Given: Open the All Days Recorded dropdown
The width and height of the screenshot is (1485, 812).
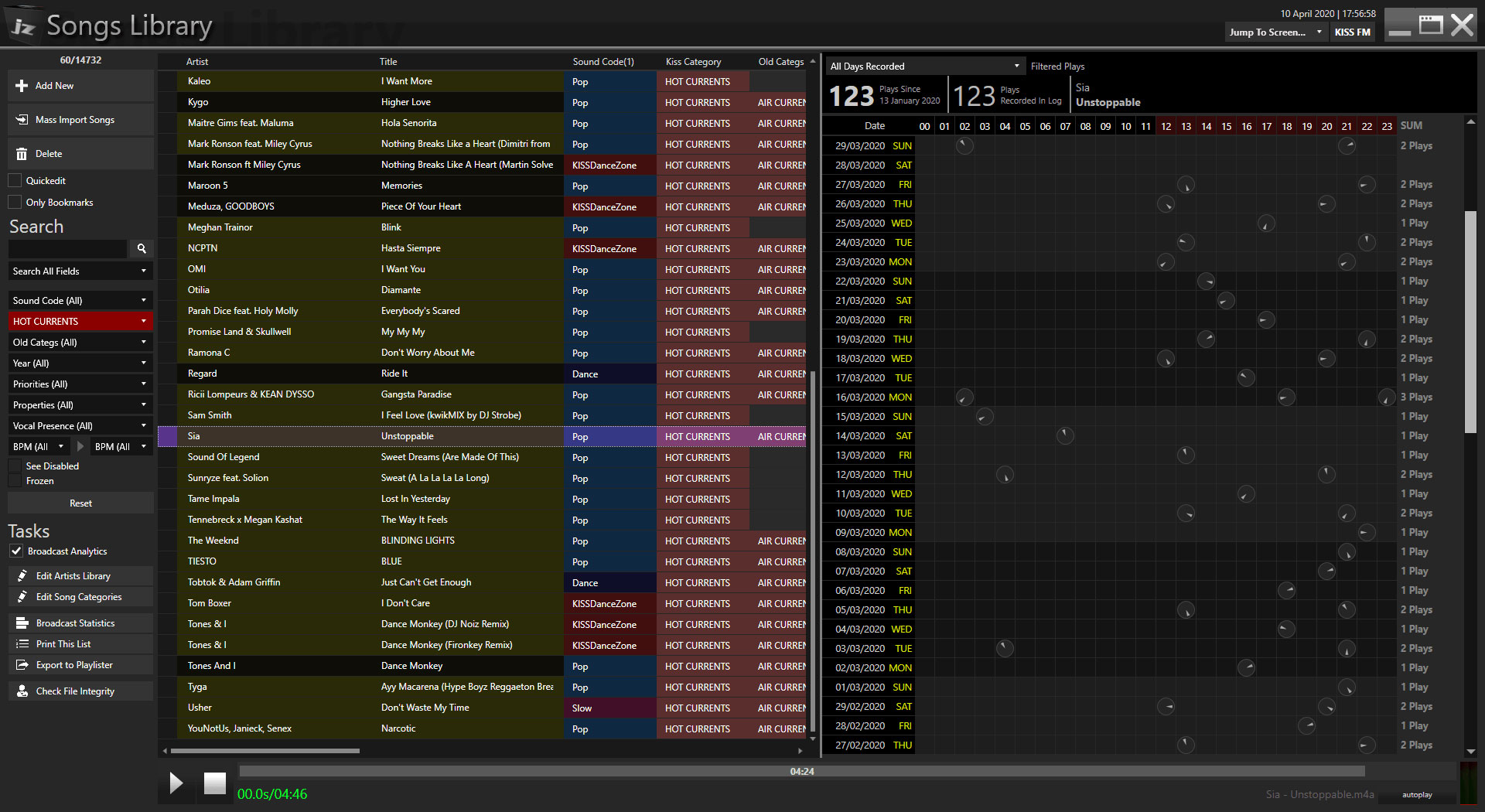Looking at the screenshot, I should pos(924,67).
